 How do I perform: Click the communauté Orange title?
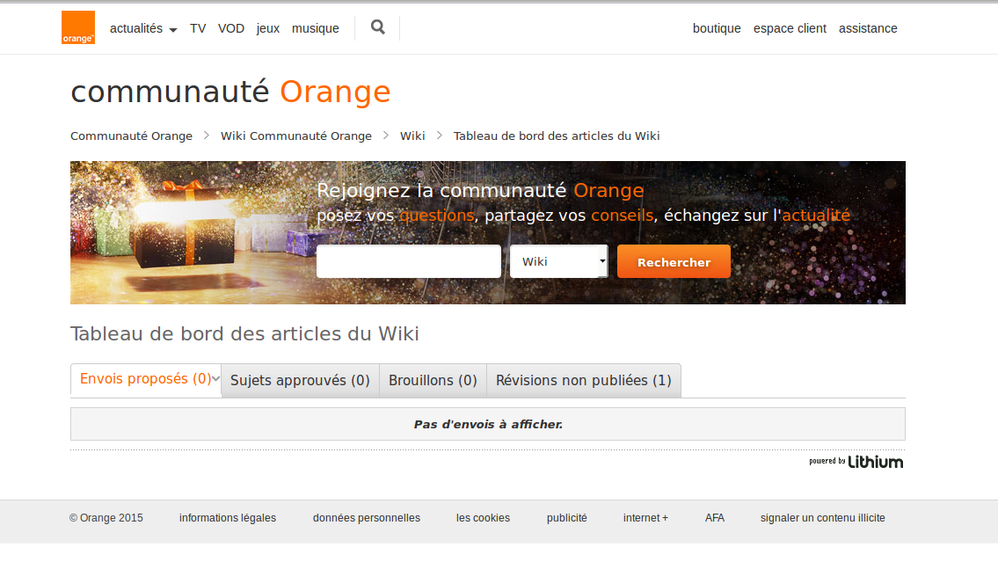(x=230, y=92)
